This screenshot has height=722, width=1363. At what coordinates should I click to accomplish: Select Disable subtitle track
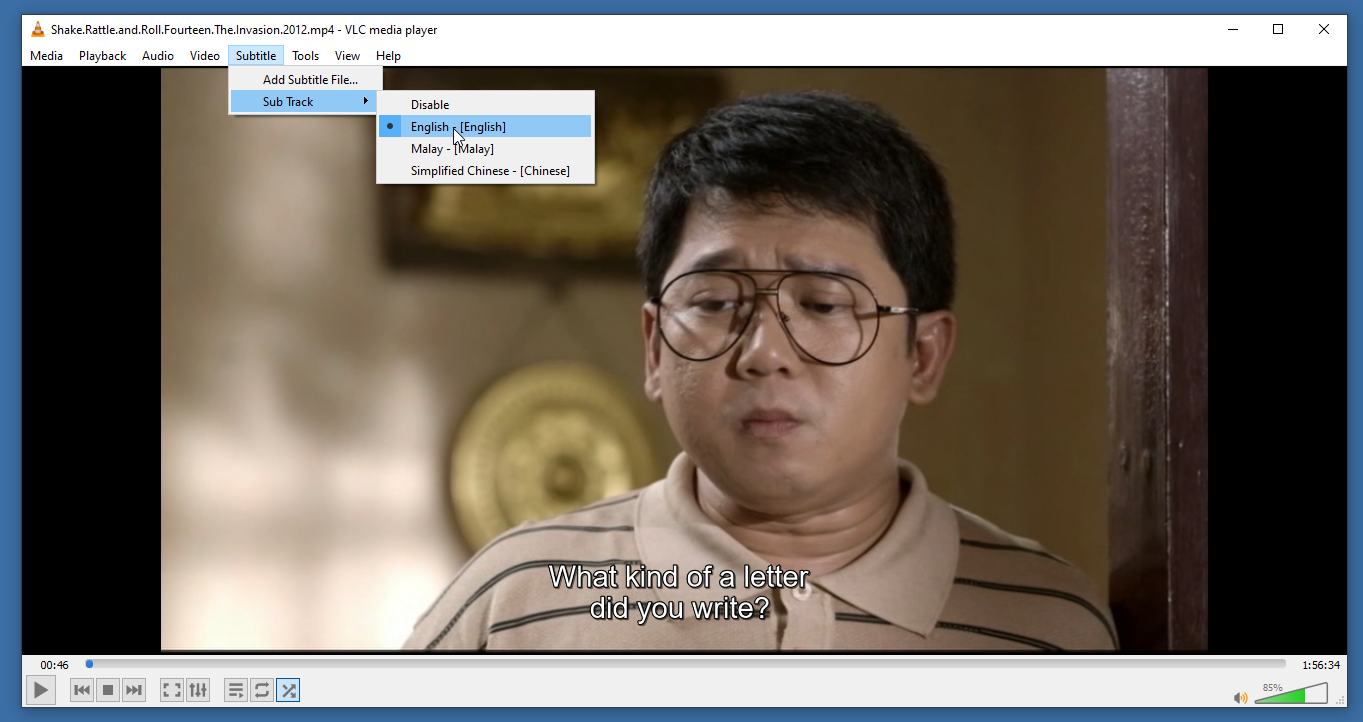click(x=485, y=105)
